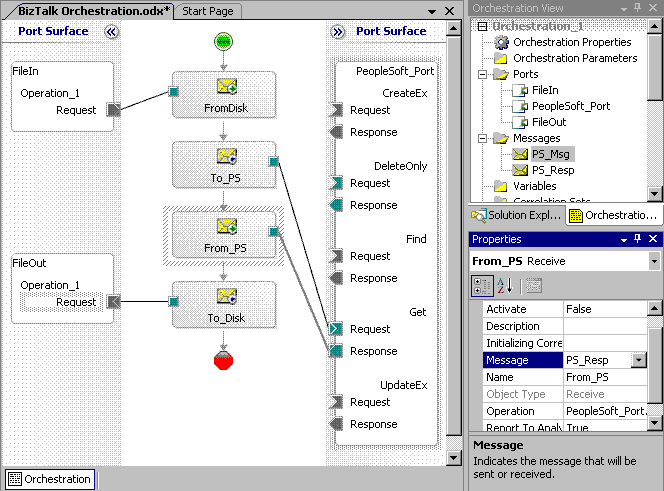The image size is (664, 491).
Task: Click designer vertical scrollbar down arrow
Action: click(x=454, y=458)
